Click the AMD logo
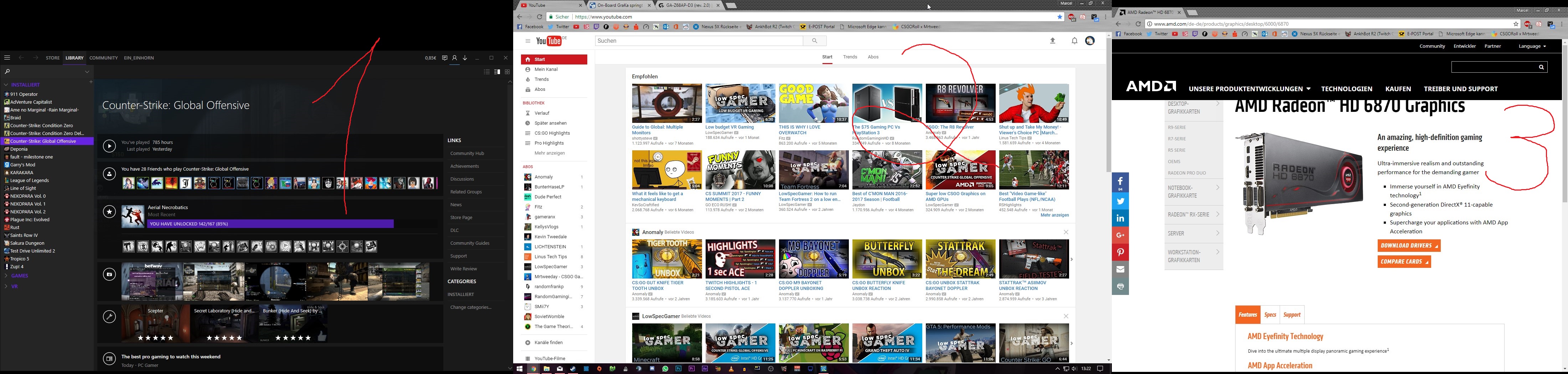This screenshot has height=374, width=1568. (1151, 86)
